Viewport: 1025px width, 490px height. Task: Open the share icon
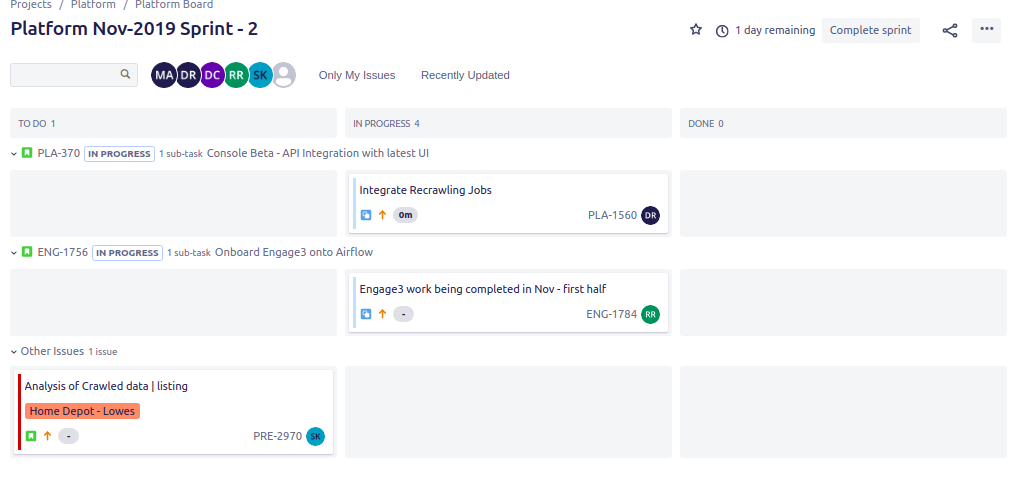[950, 31]
